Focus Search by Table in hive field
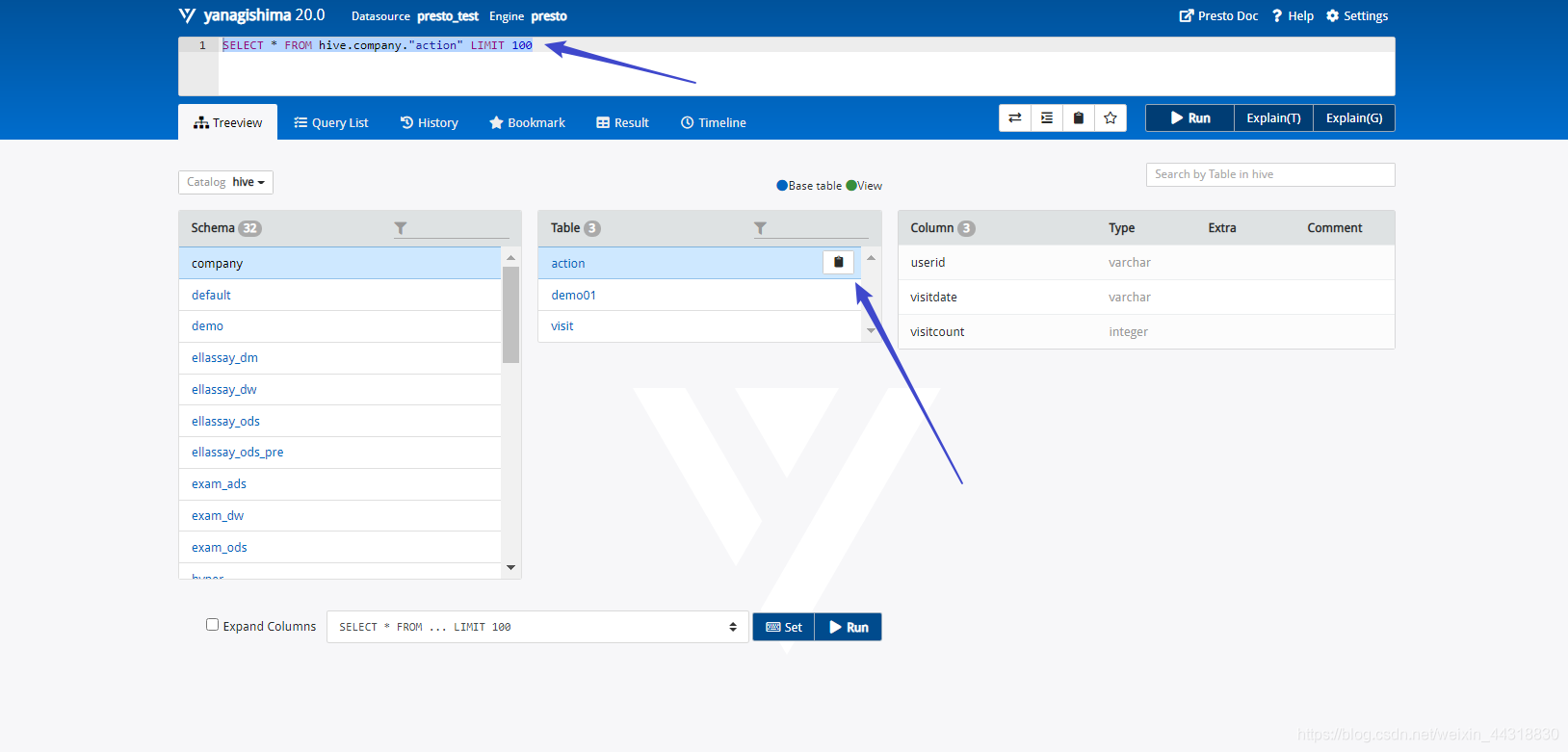The height and width of the screenshot is (752, 1568). pyautogui.click(x=1270, y=174)
